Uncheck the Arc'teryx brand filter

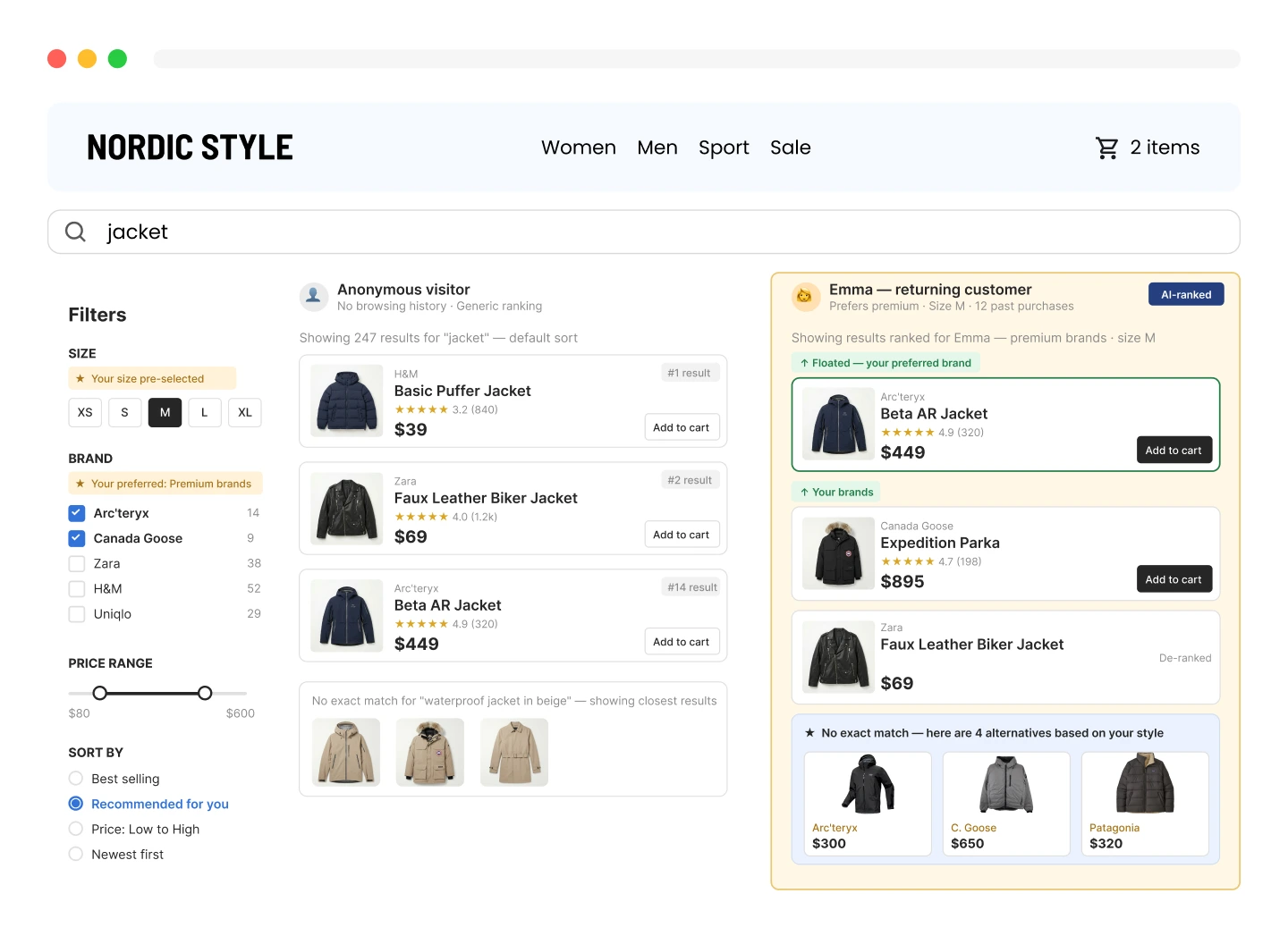pyautogui.click(x=77, y=513)
